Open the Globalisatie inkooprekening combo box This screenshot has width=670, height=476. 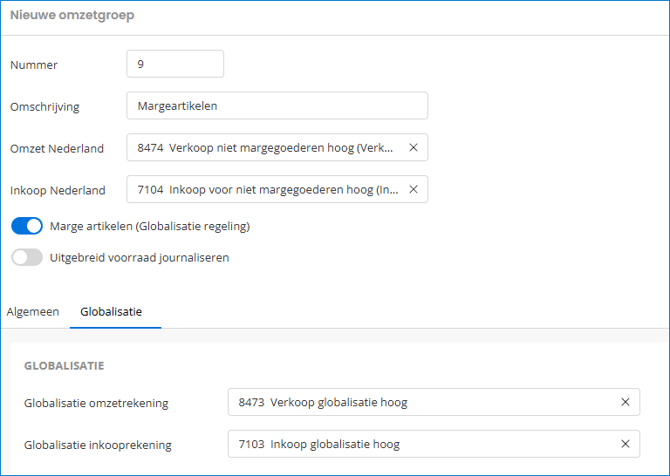coord(420,444)
